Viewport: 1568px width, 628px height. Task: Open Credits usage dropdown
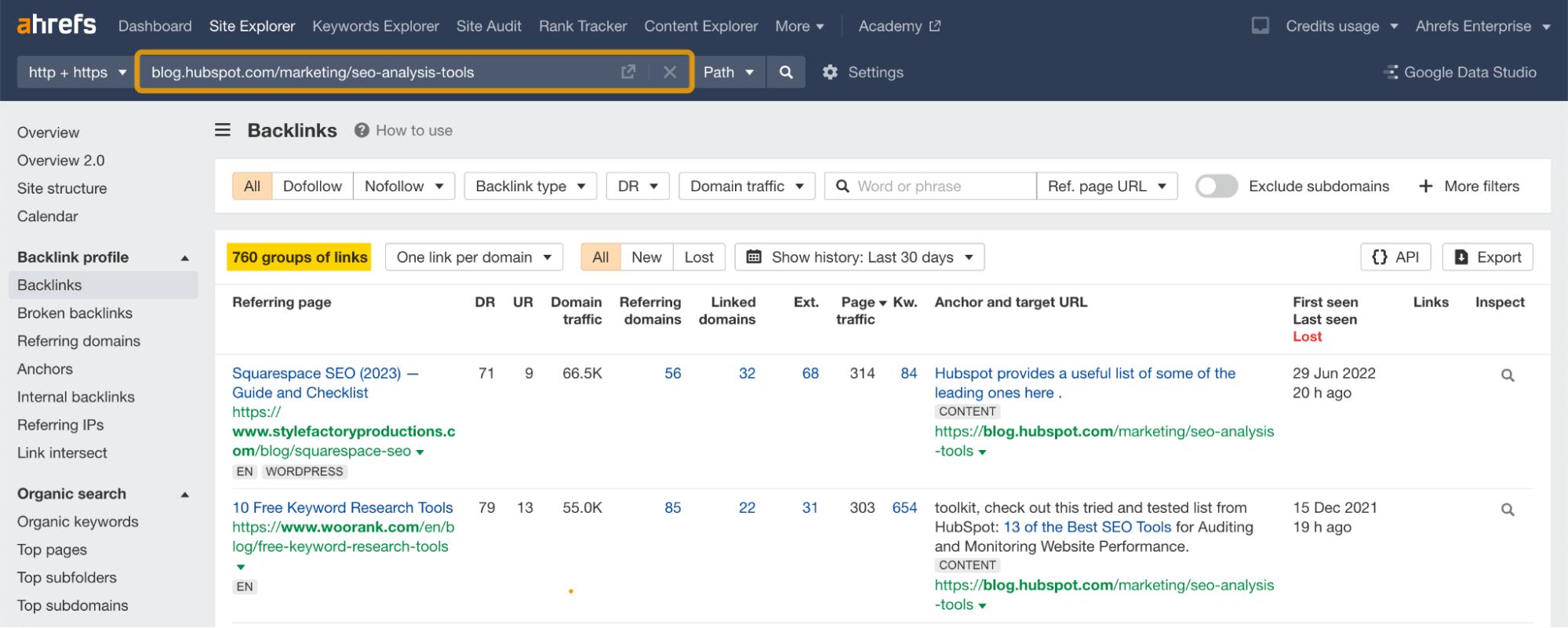(x=1341, y=26)
